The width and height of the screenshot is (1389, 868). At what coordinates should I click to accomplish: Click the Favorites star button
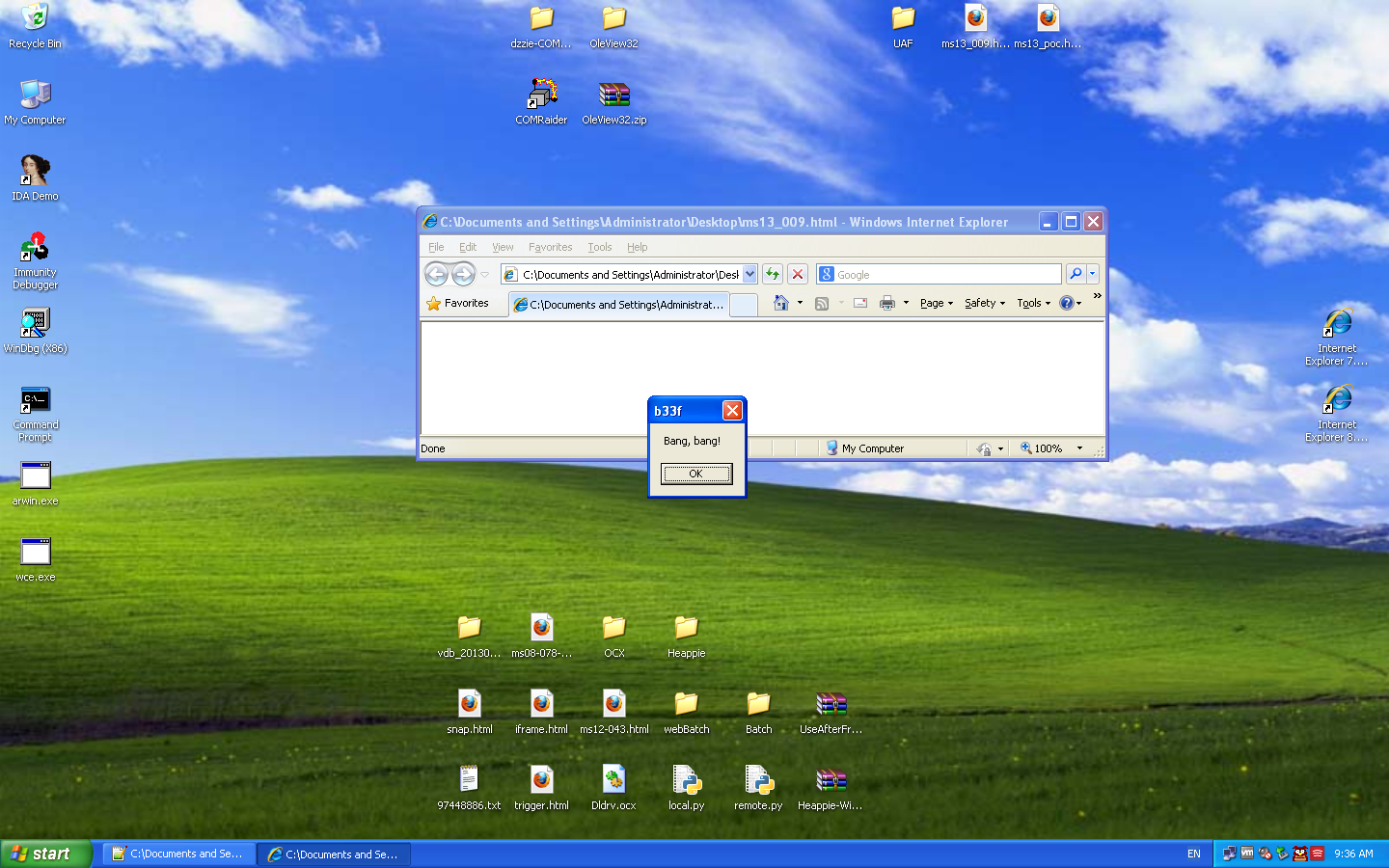pos(458,303)
